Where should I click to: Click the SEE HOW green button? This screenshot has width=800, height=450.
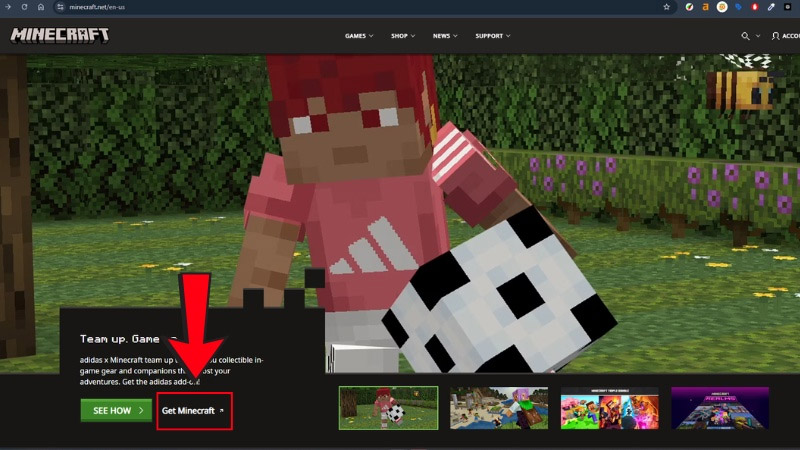coord(116,410)
